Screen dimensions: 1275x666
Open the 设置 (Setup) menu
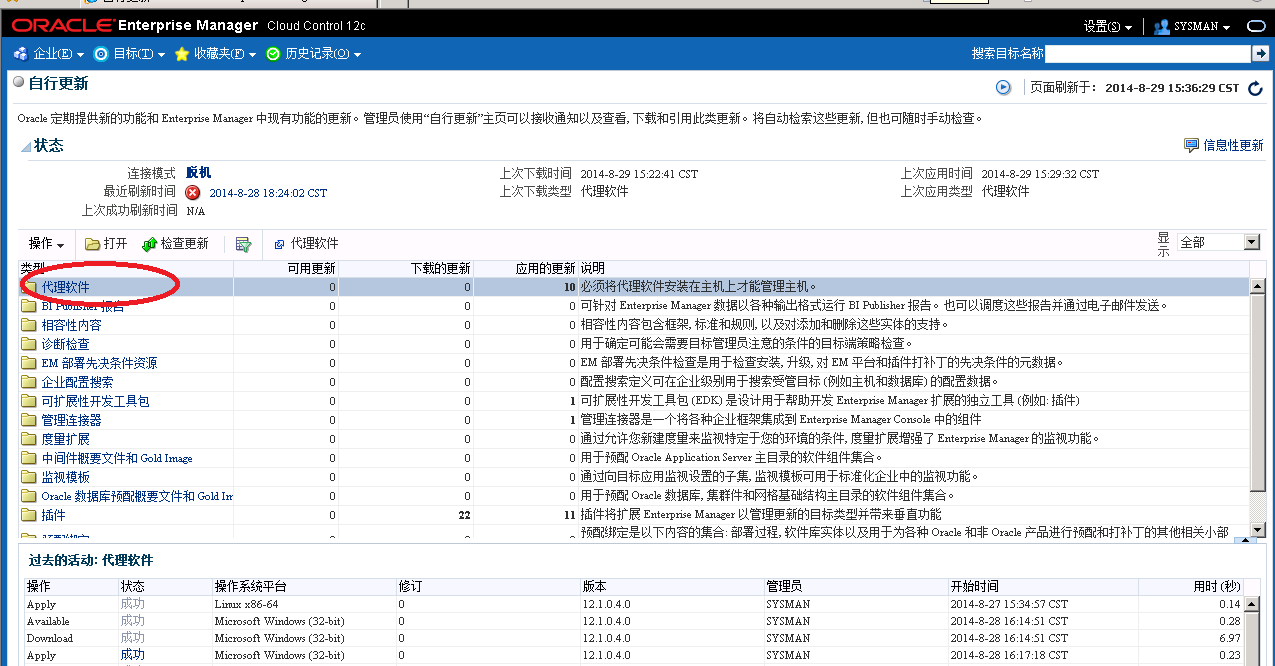pyautogui.click(x=1108, y=27)
